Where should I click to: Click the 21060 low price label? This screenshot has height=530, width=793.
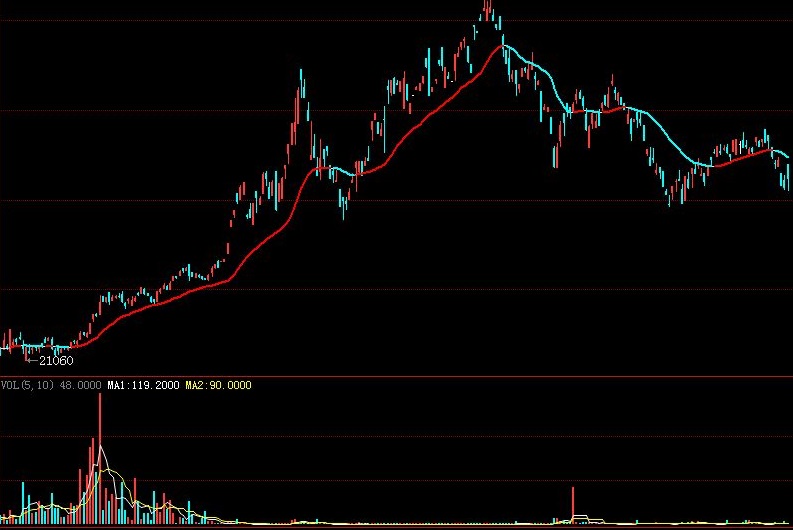(56, 361)
